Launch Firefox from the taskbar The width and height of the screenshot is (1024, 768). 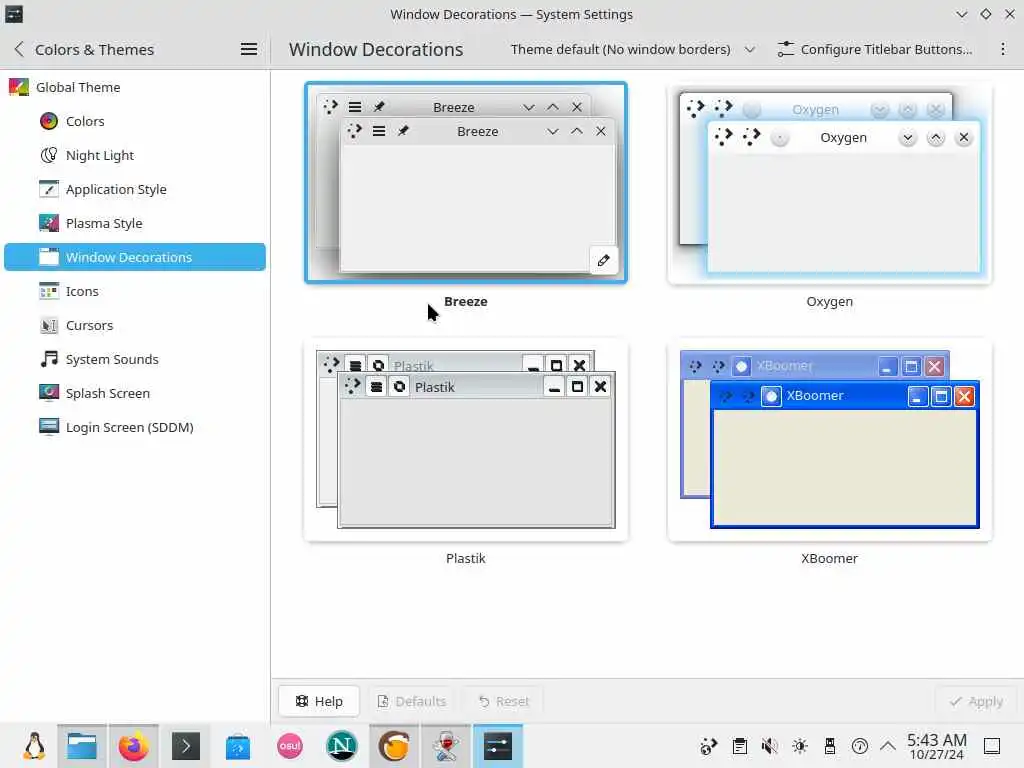tap(133, 746)
